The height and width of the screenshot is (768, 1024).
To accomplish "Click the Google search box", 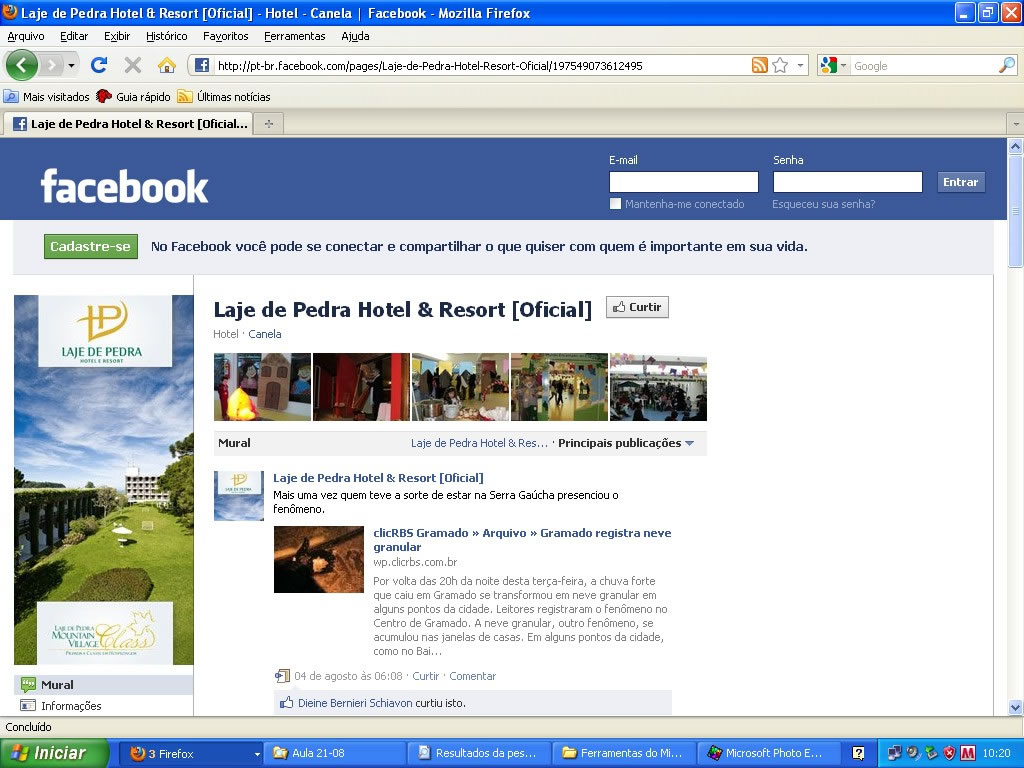I will pyautogui.click(x=924, y=65).
